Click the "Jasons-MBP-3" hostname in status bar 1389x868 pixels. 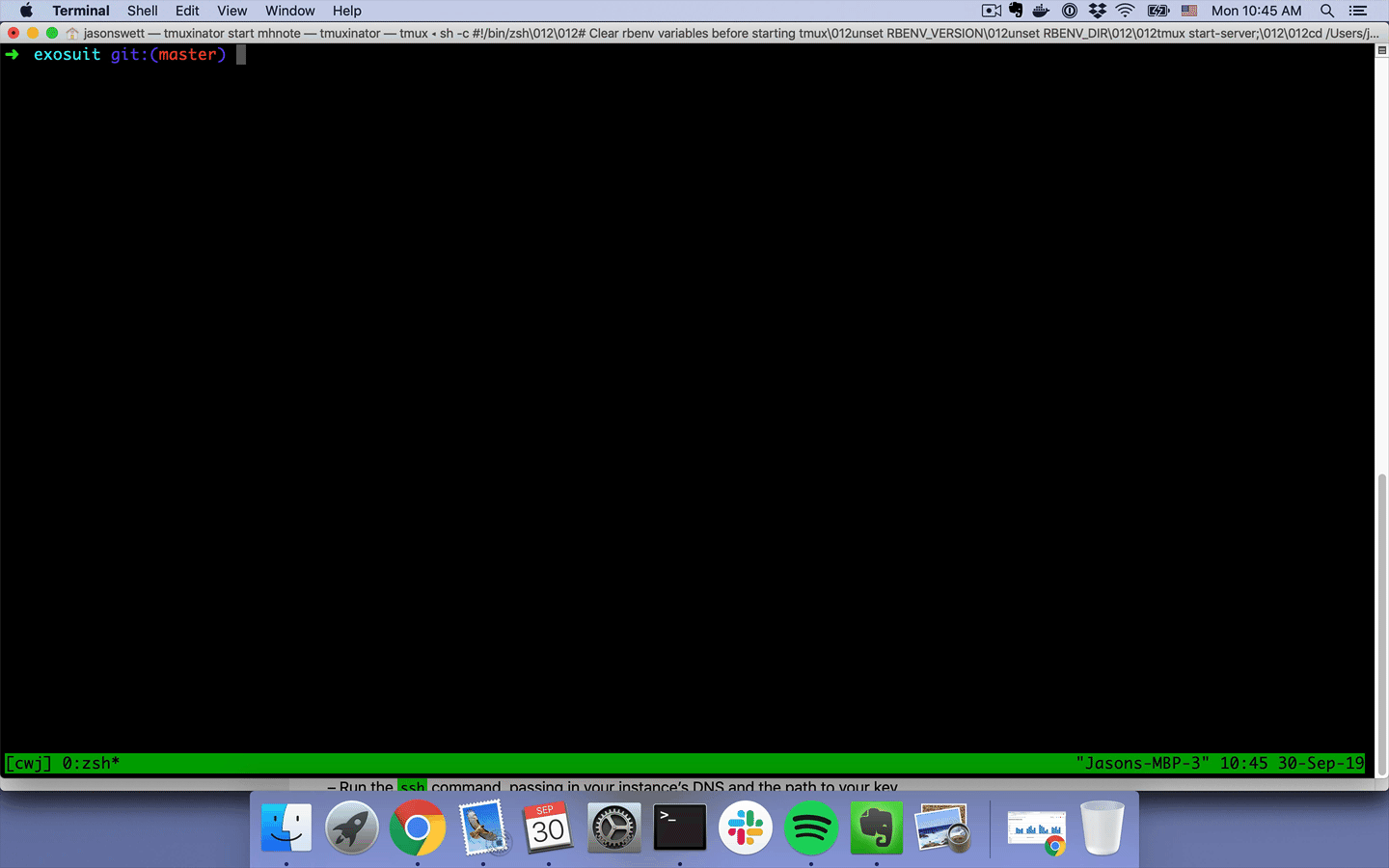pos(1142,763)
